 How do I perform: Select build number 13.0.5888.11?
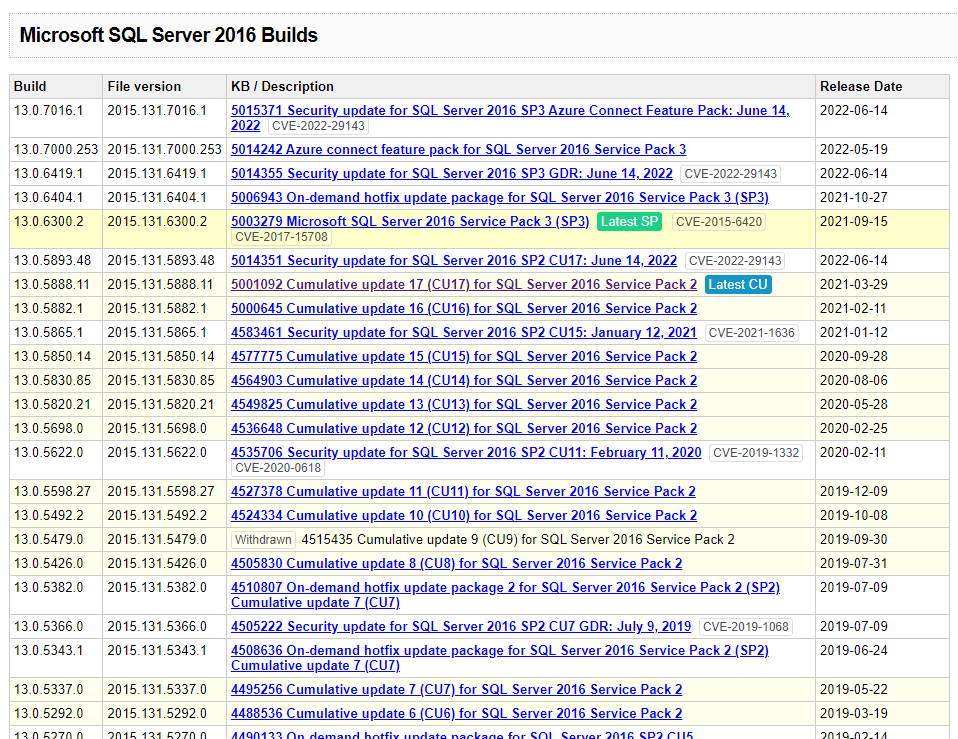(52, 285)
